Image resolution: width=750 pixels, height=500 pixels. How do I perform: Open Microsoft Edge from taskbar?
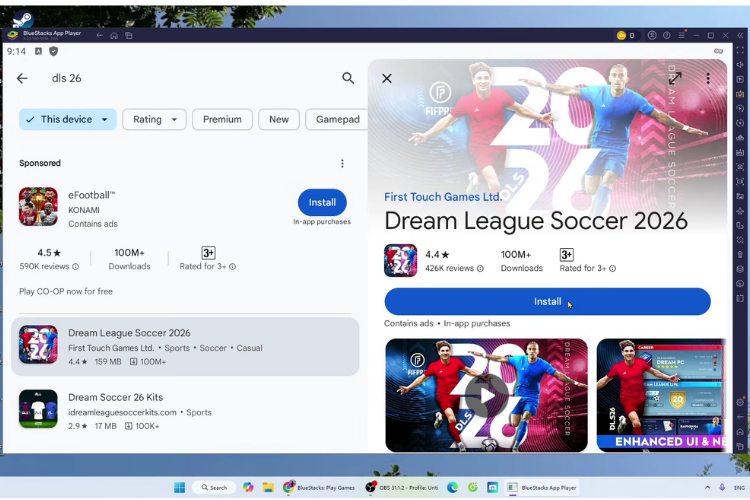click(x=452, y=488)
